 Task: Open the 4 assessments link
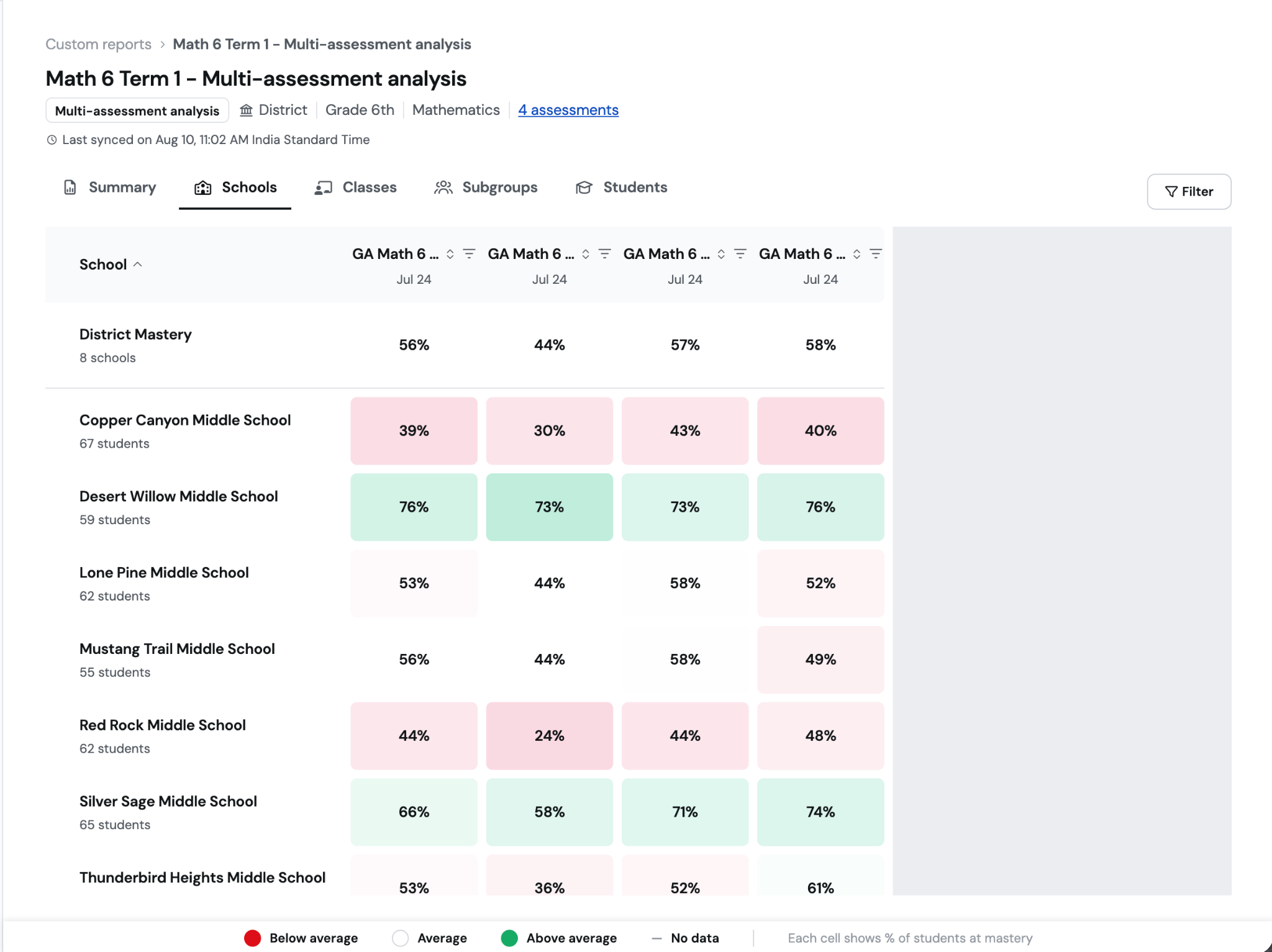tap(568, 111)
